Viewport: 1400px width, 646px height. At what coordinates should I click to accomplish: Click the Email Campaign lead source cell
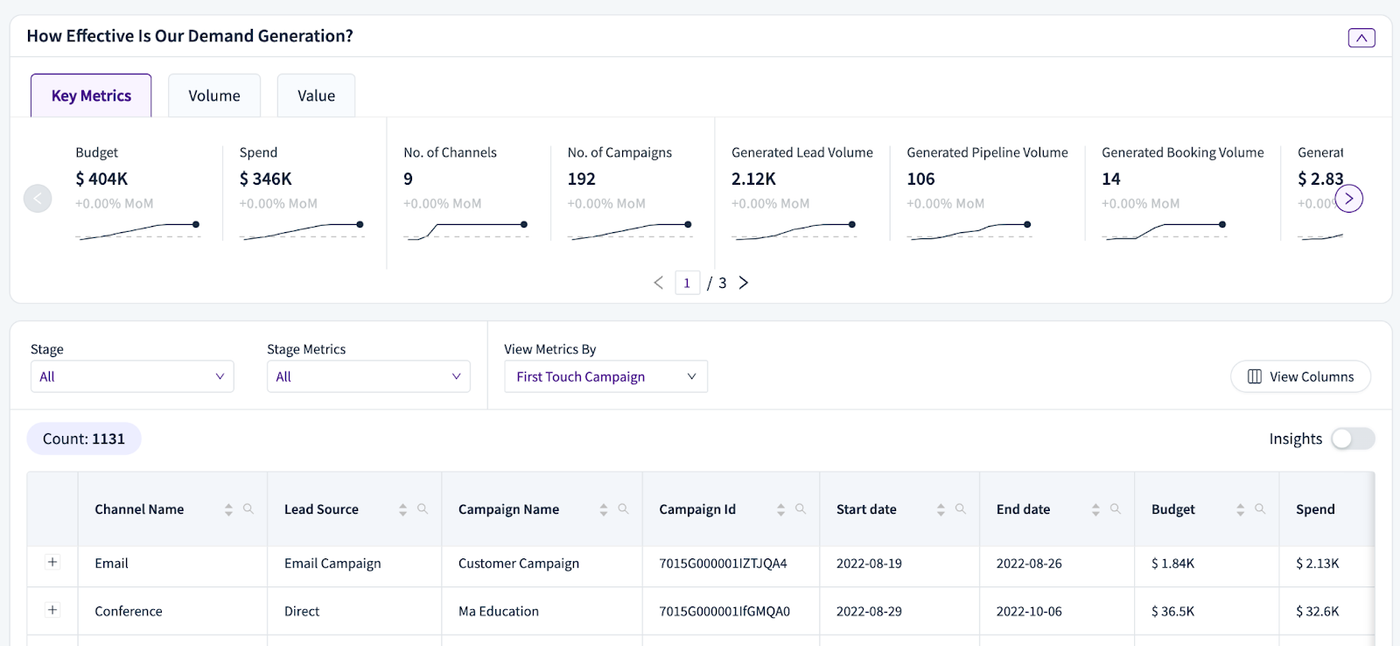click(354, 563)
